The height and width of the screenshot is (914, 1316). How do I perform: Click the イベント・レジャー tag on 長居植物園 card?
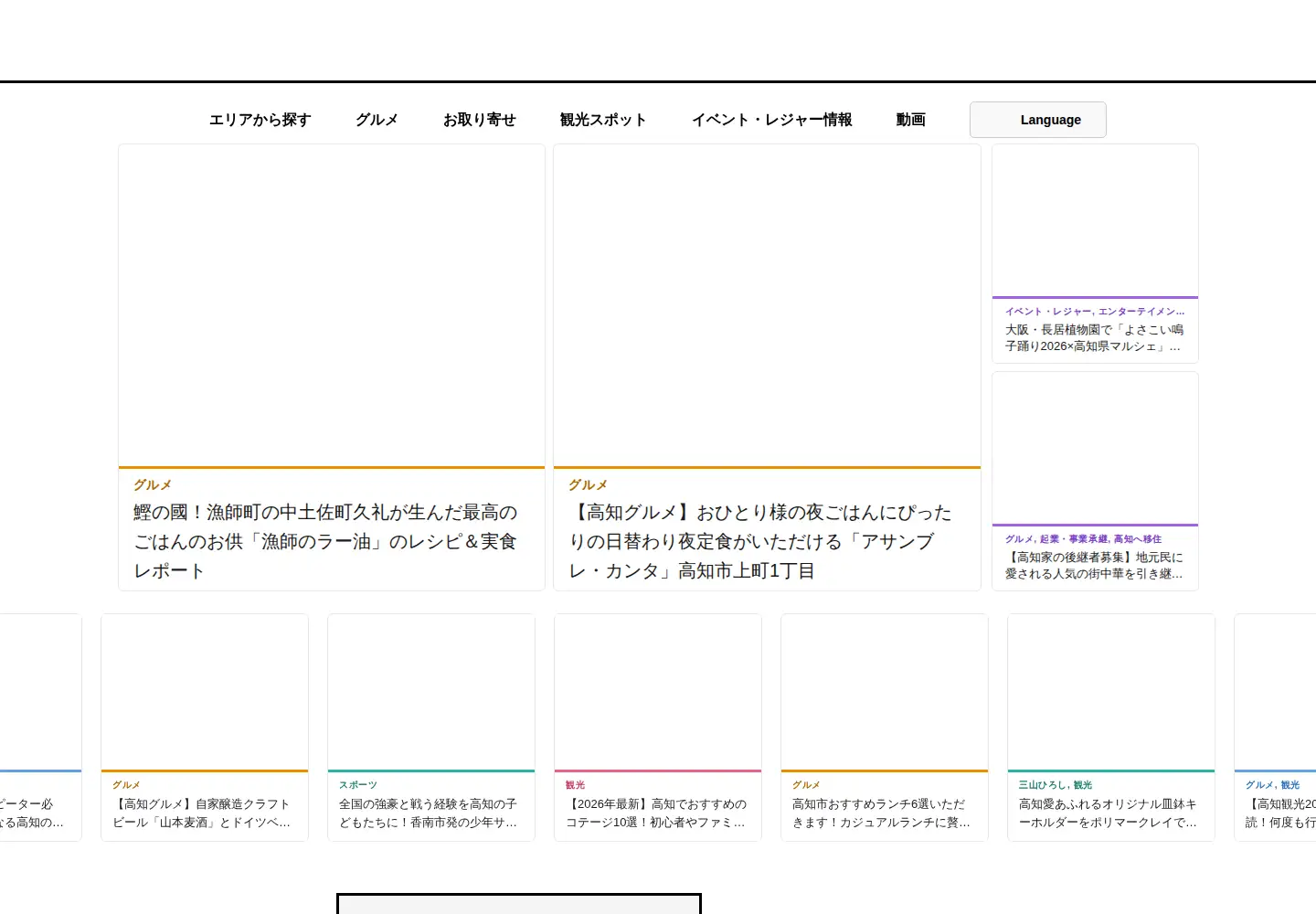point(1048,312)
